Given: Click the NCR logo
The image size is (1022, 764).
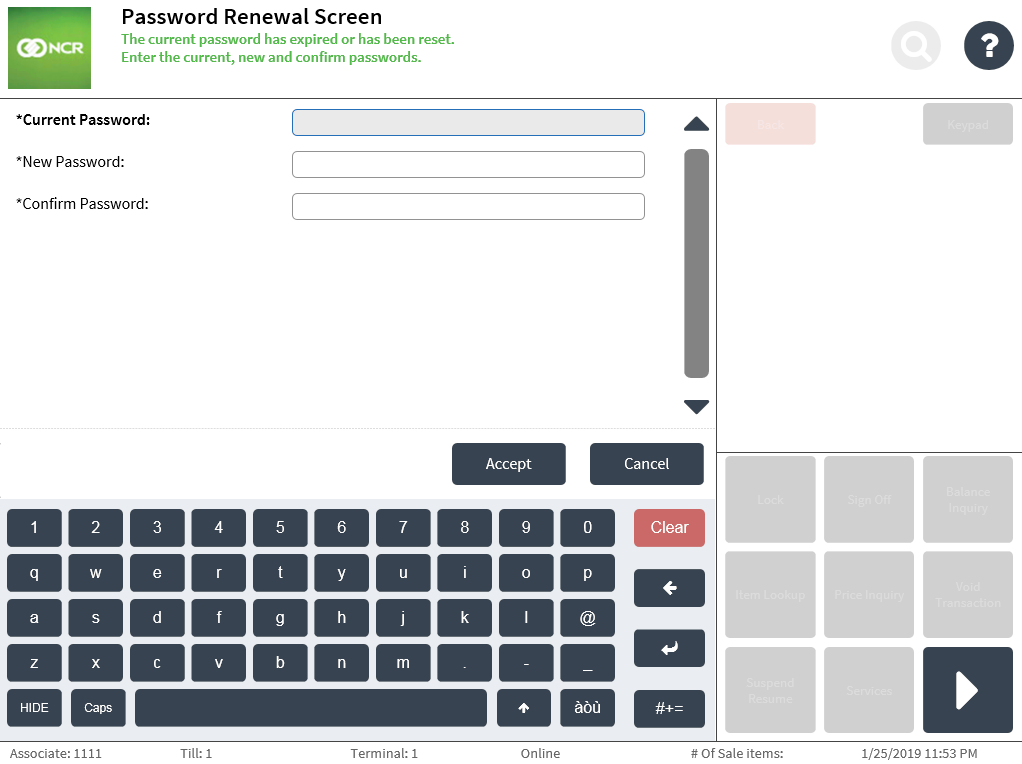Looking at the screenshot, I should [x=49, y=48].
